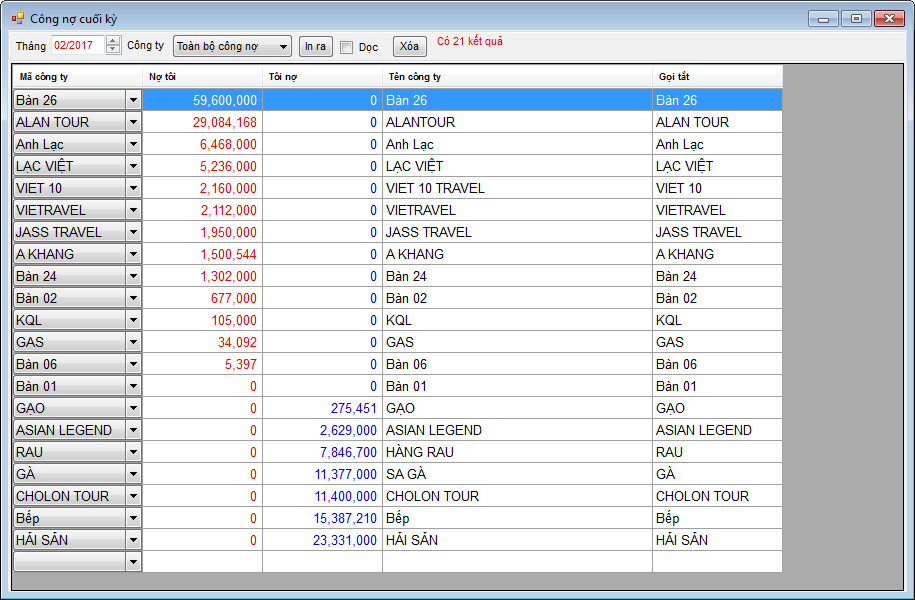Open dropdown arrow for HẢI SẢN row
Image resolution: width=915 pixels, height=600 pixels.
coord(133,540)
